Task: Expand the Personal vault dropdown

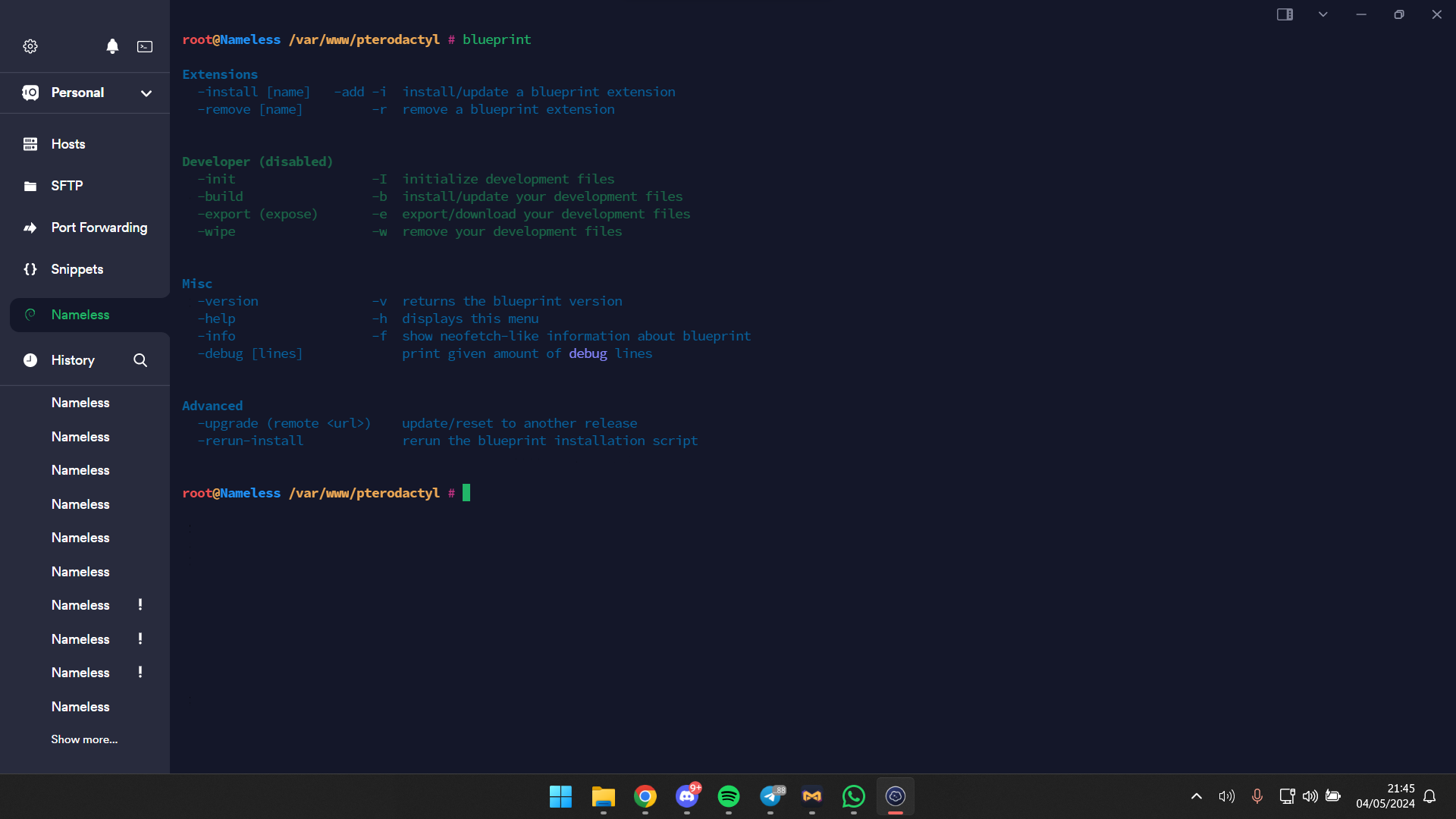Action: (146, 93)
